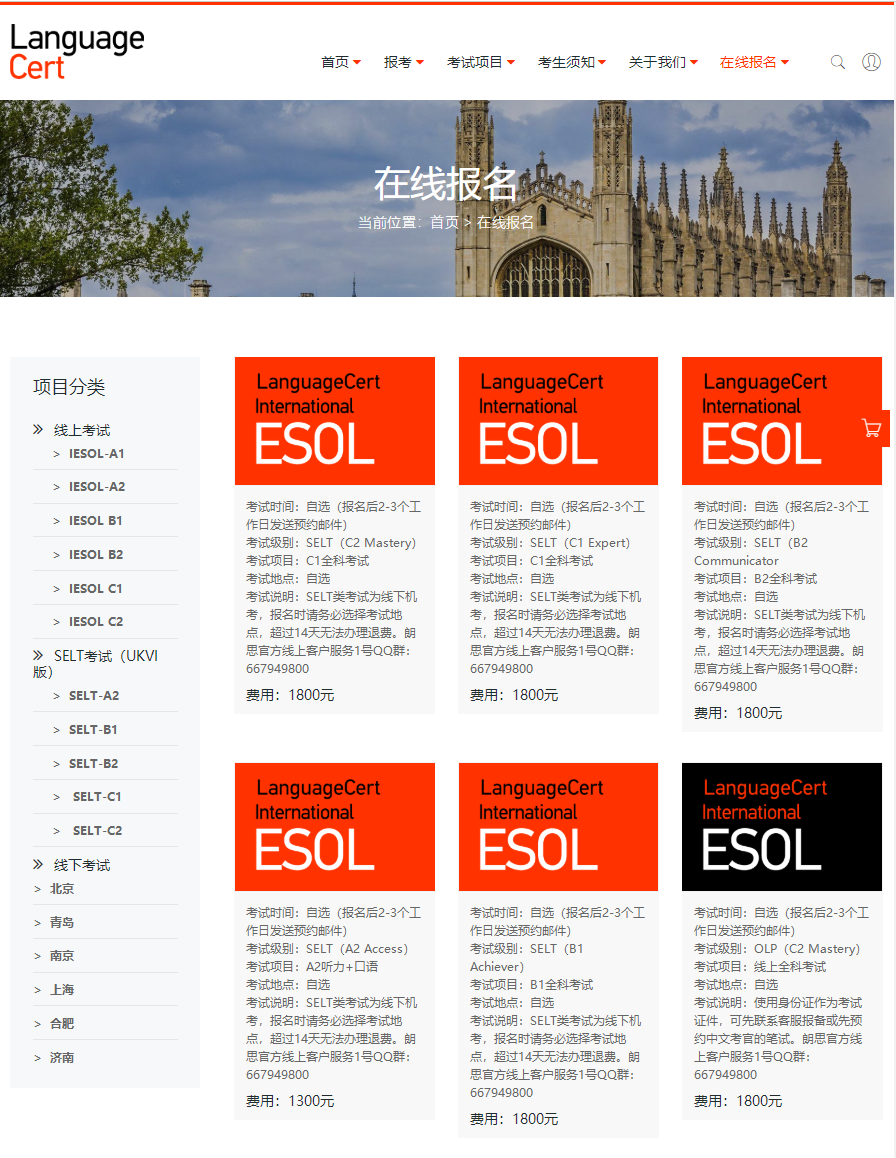Choose 北京 offline exam location
This screenshot has width=896, height=1158.
(x=62, y=888)
